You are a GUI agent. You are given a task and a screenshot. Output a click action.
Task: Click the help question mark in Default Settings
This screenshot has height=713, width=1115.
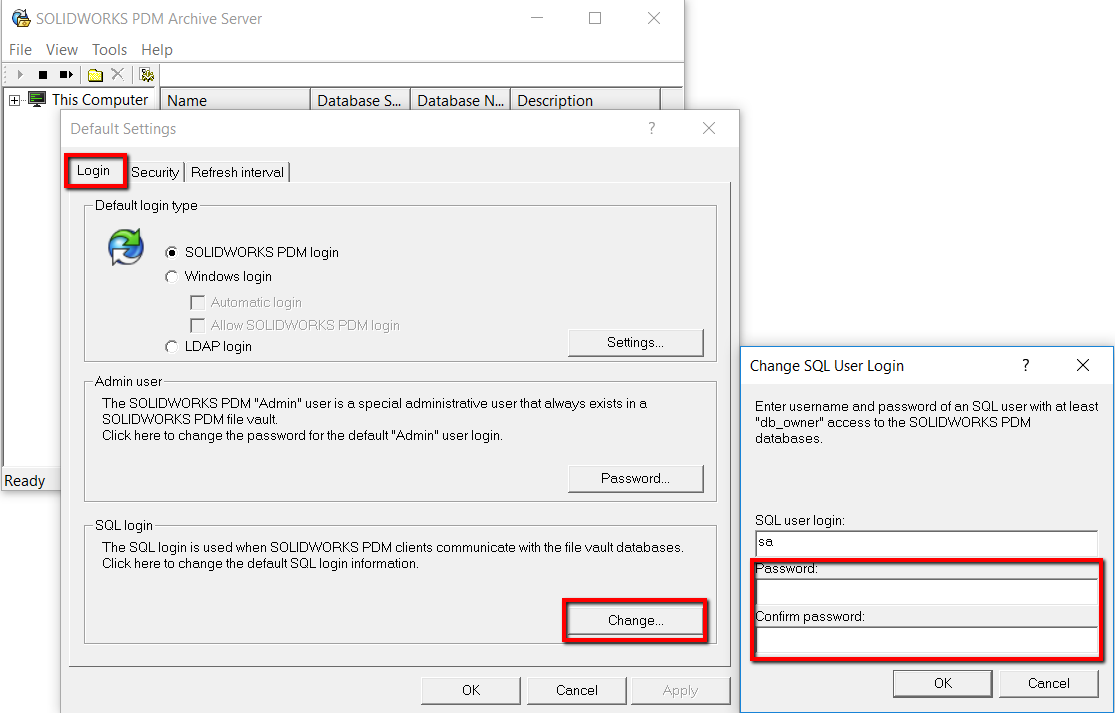tap(651, 128)
